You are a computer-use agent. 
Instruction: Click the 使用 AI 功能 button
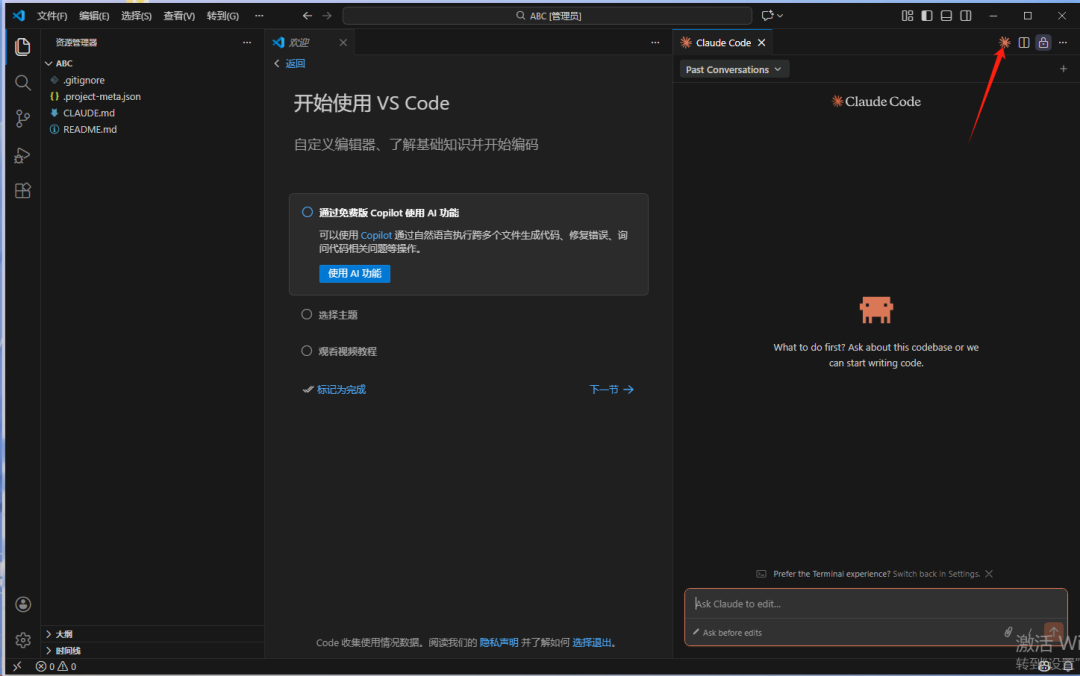pyautogui.click(x=355, y=274)
